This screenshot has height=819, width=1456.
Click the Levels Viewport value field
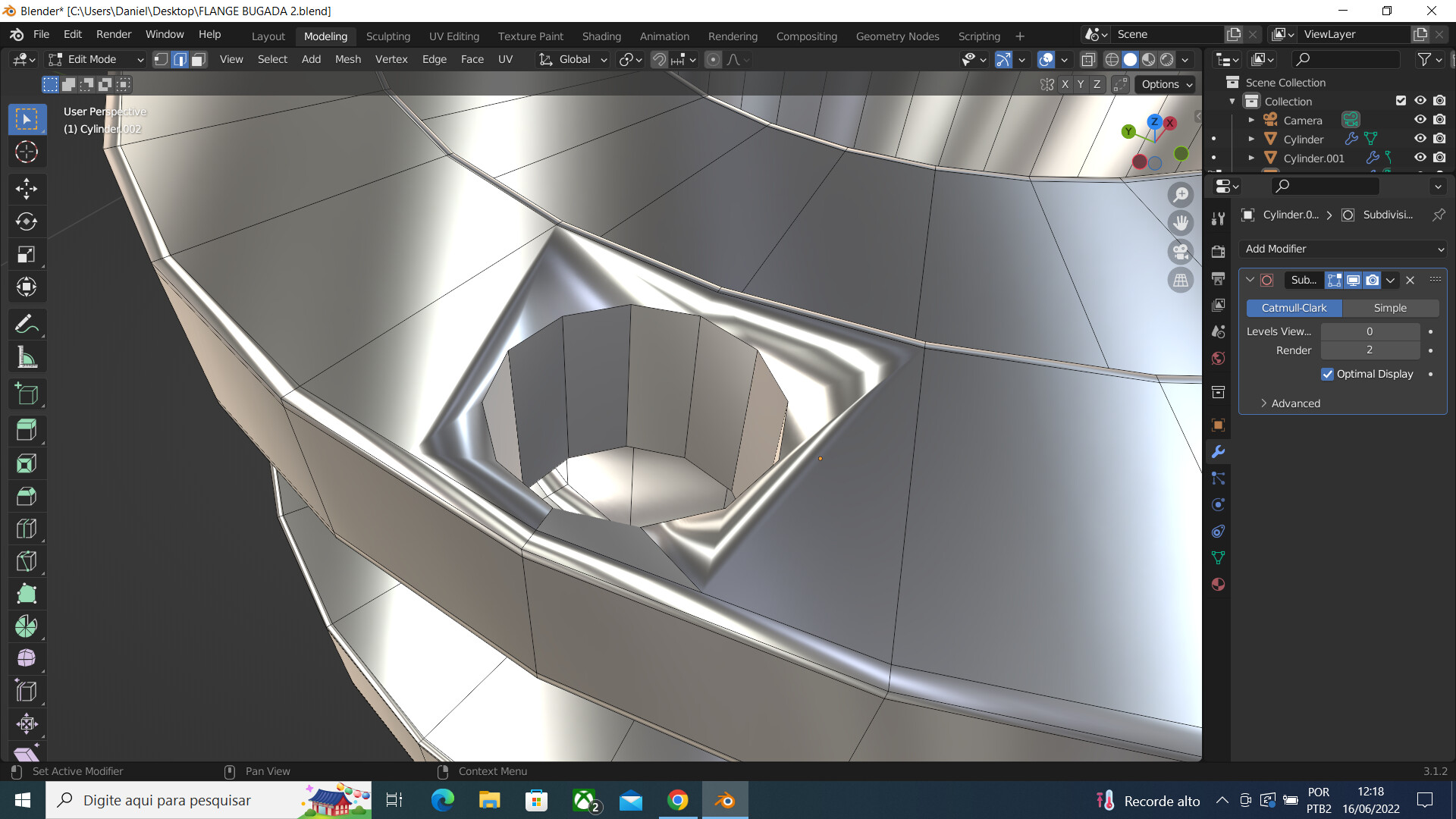(1370, 331)
